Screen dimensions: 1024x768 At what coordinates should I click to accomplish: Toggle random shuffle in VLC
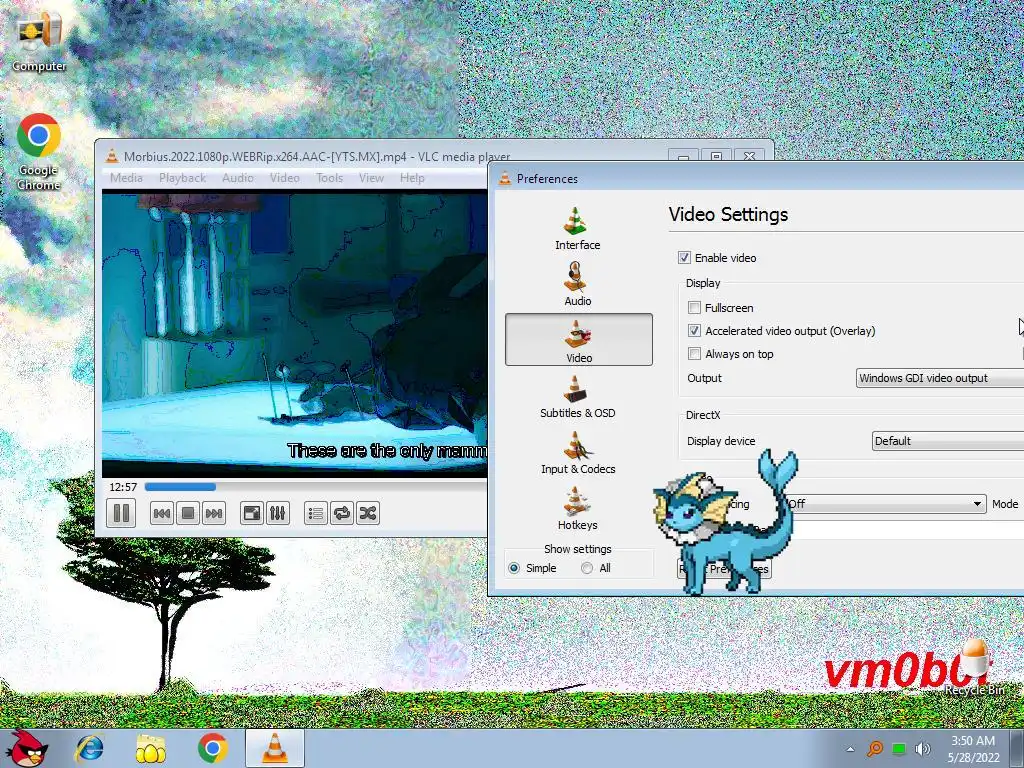click(368, 513)
